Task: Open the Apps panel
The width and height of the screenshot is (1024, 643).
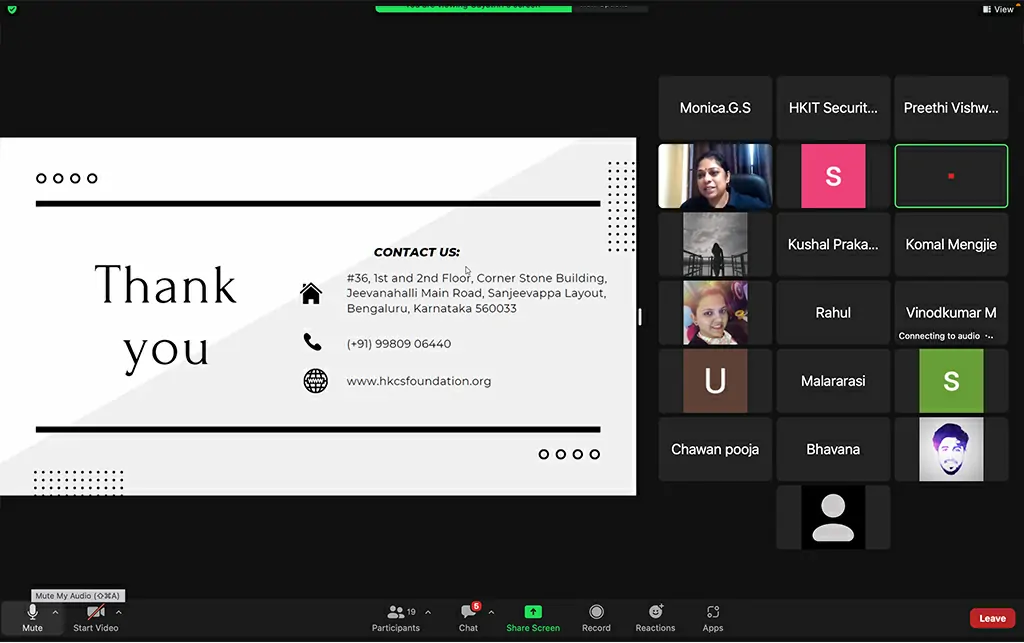Action: coord(712,618)
